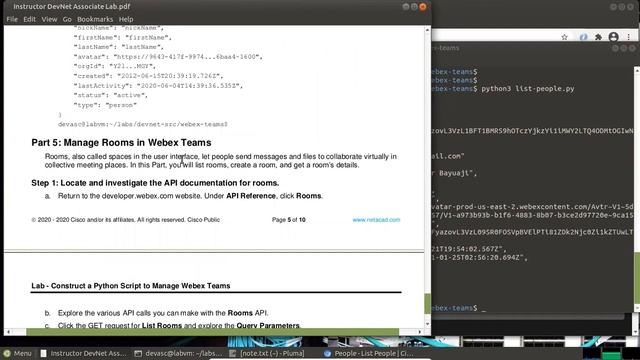Screen dimensions: 640x360
Task: Click the PDF vertical scrollbar thumb
Action: click(x=427, y=303)
